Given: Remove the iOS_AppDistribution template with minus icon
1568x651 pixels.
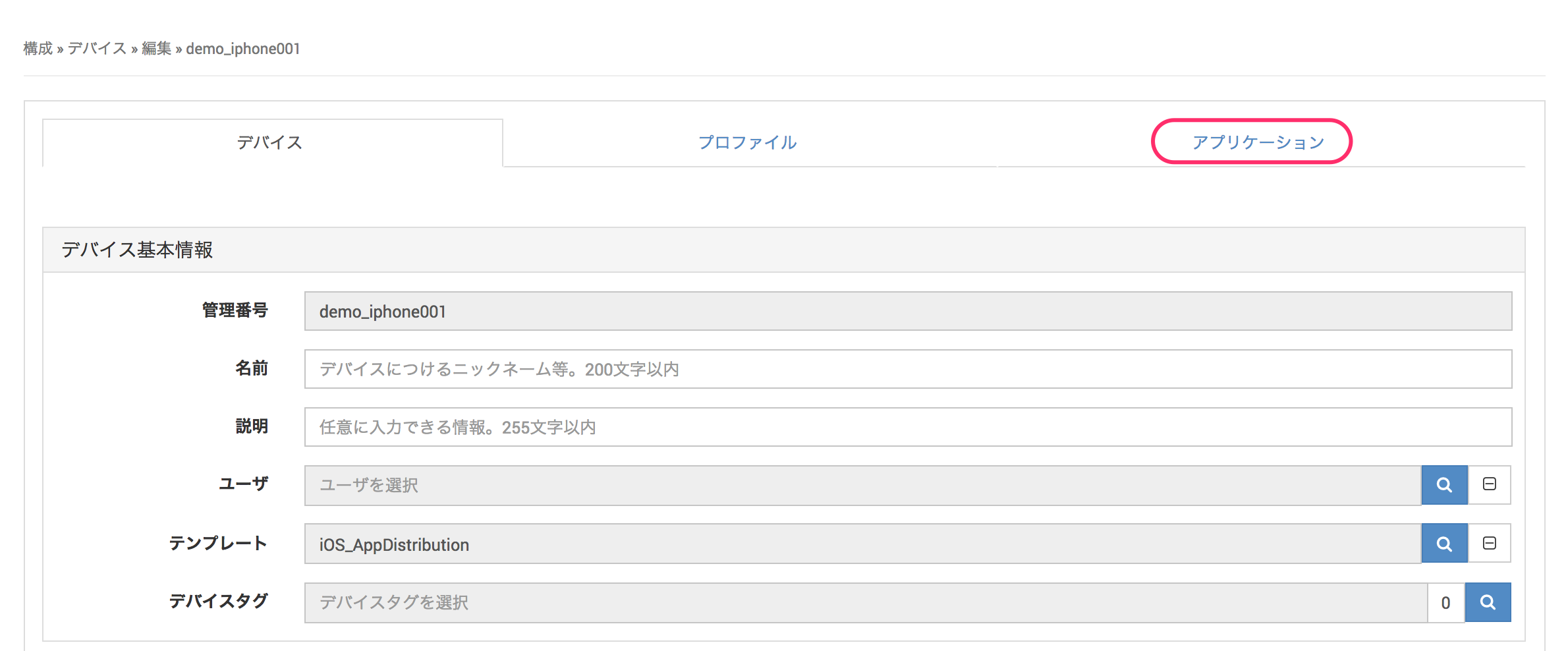Looking at the screenshot, I should (1489, 544).
